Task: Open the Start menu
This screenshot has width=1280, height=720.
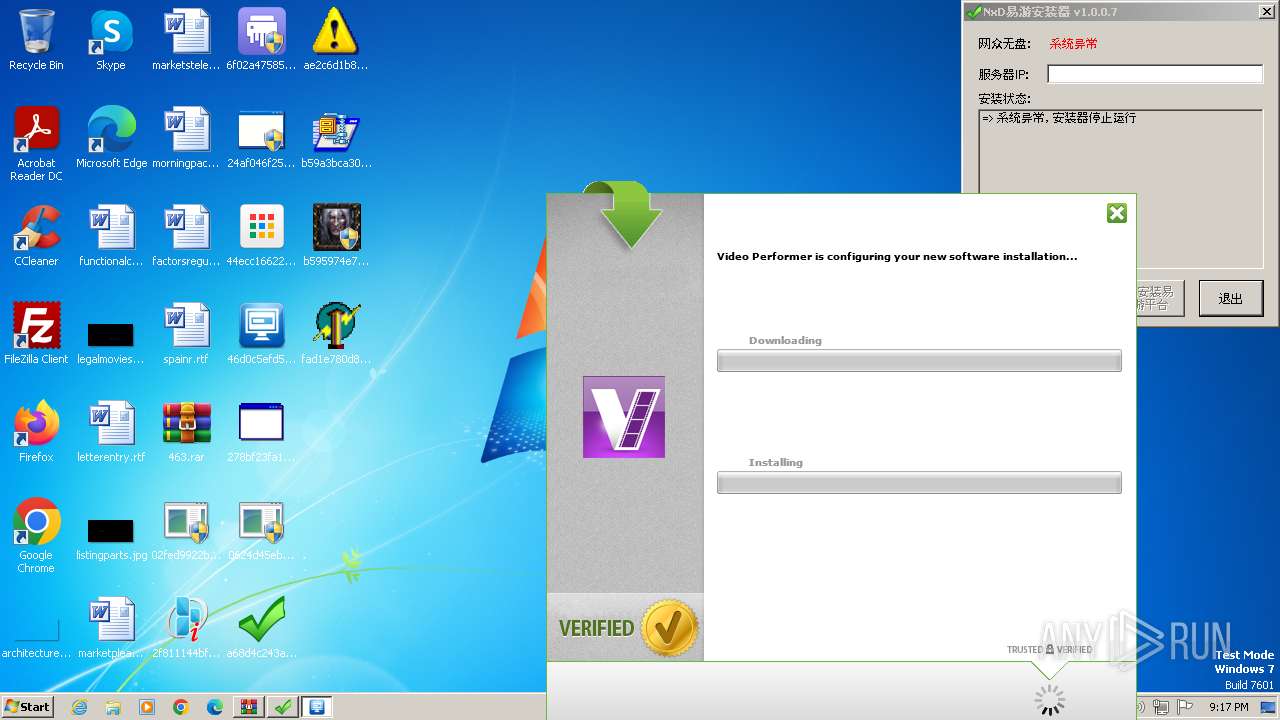Action: 28,707
